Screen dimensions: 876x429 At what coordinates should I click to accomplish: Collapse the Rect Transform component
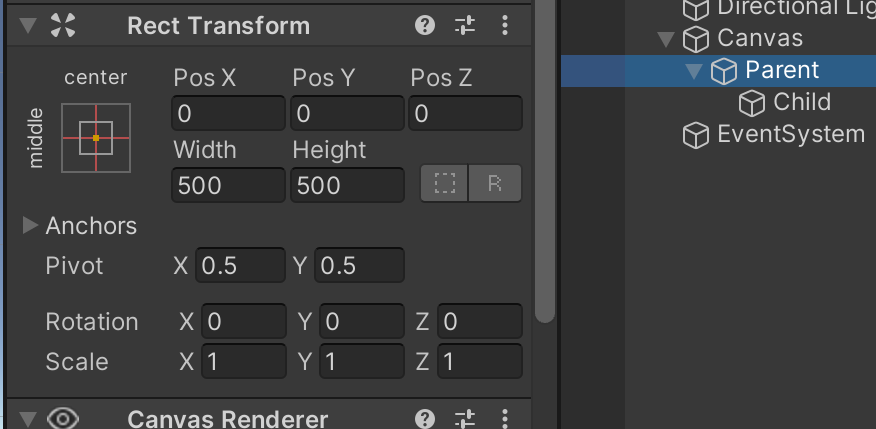28,26
